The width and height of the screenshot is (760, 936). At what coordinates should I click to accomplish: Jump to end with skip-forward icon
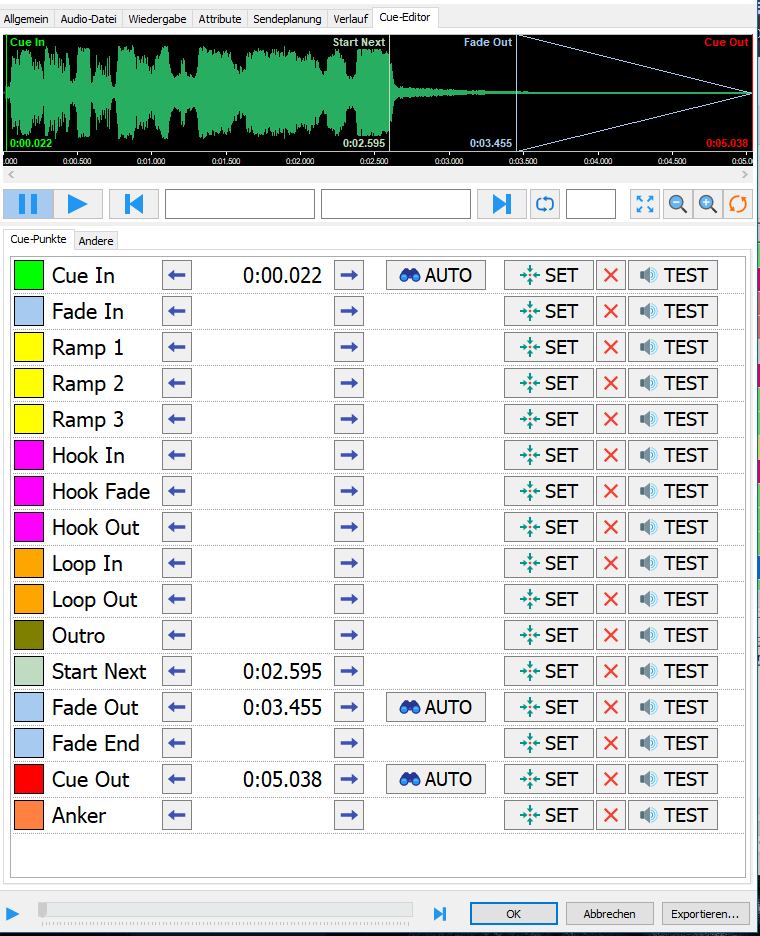501,204
